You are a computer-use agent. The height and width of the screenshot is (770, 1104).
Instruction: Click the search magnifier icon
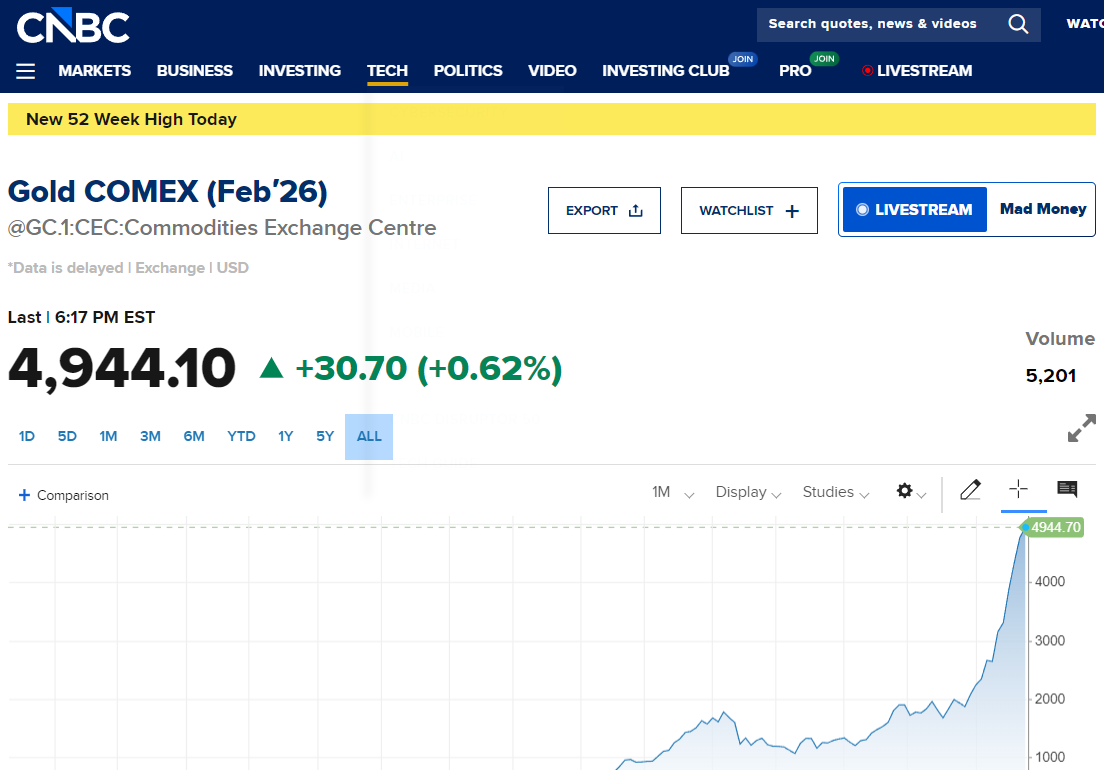tap(1017, 24)
